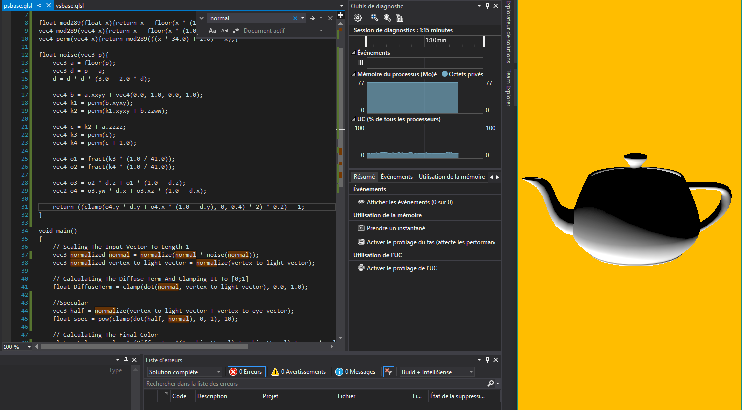Open the solution explorer side tab

tap(509, 31)
